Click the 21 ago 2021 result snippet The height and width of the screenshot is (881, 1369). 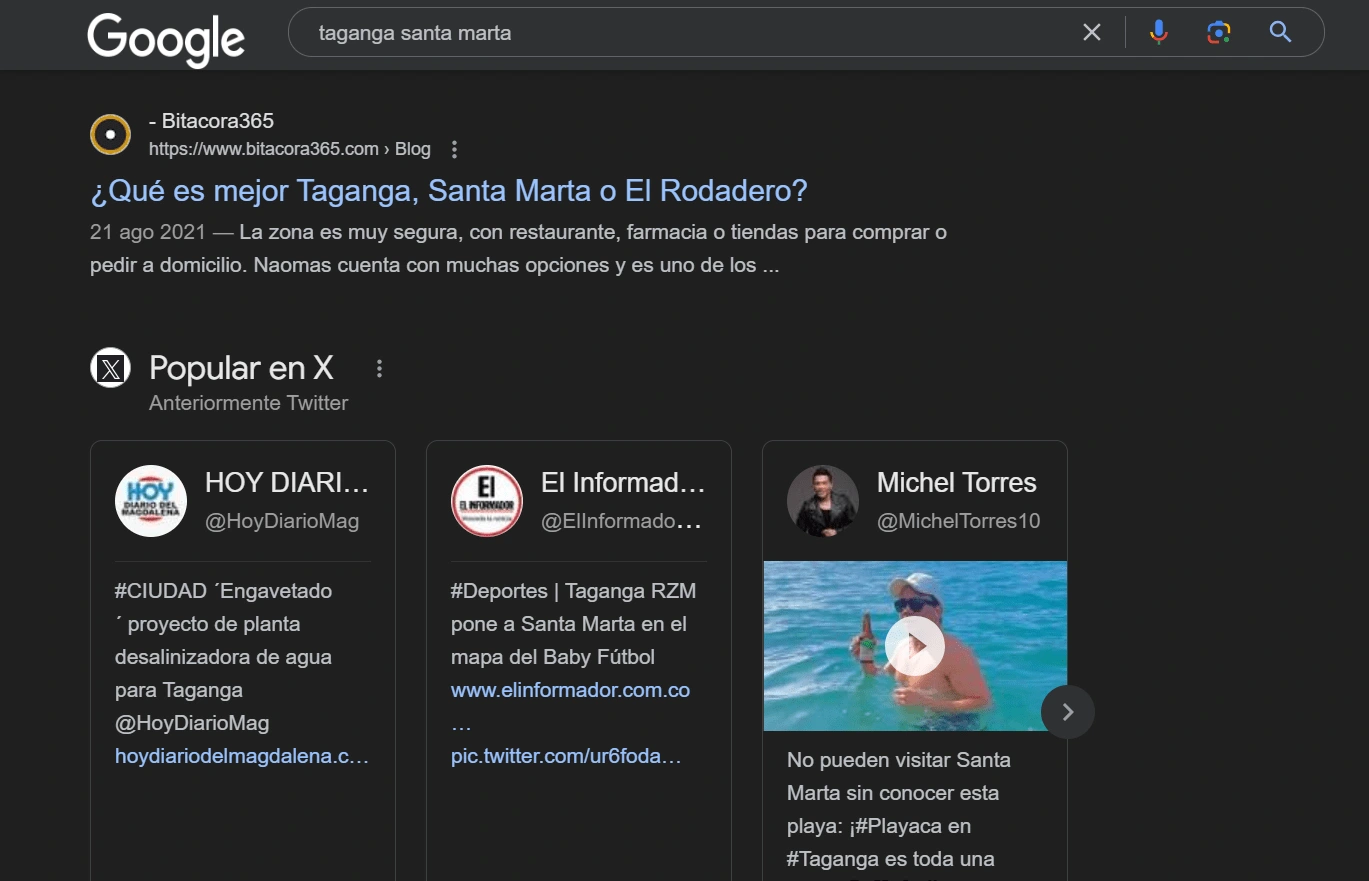click(518, 249)
